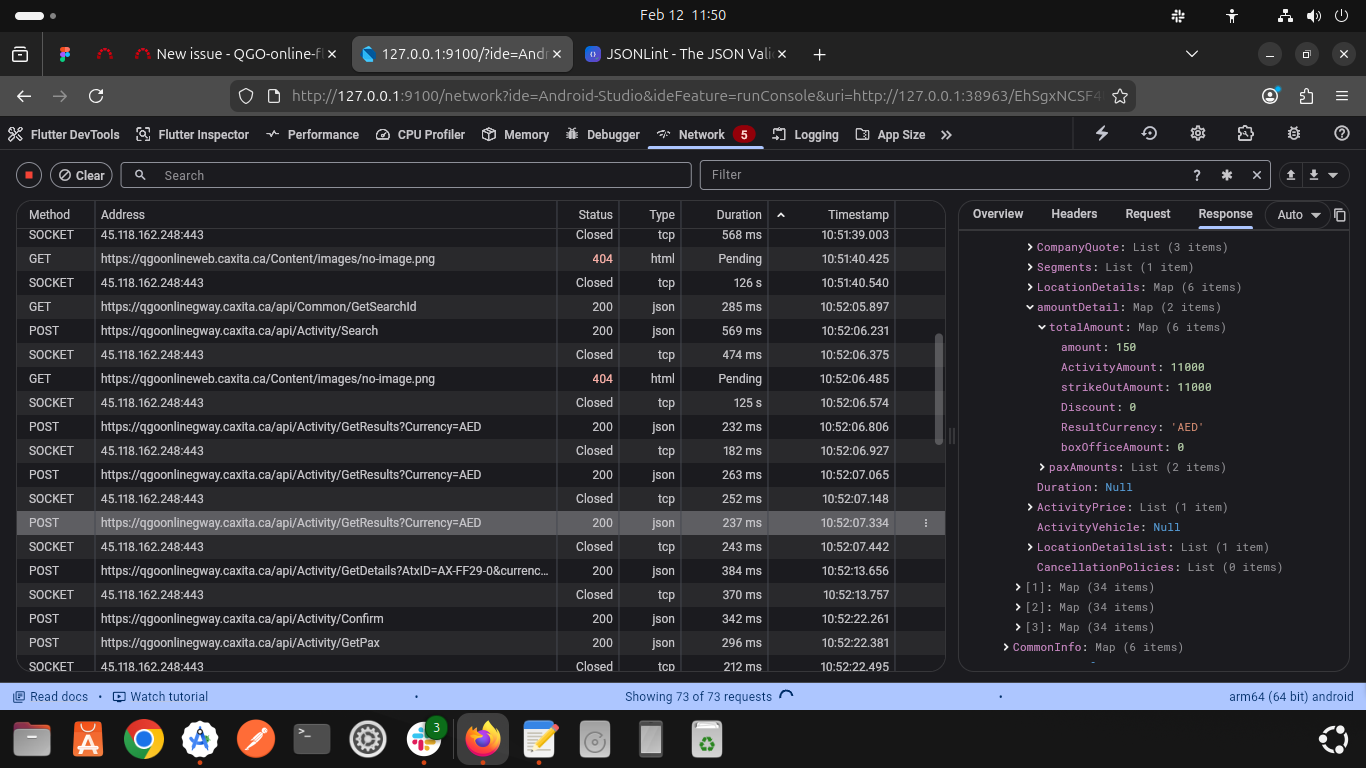This screenshot has height=768, width=1366.
Task: Open the filter help question mark
Action: coord(1197,175)
